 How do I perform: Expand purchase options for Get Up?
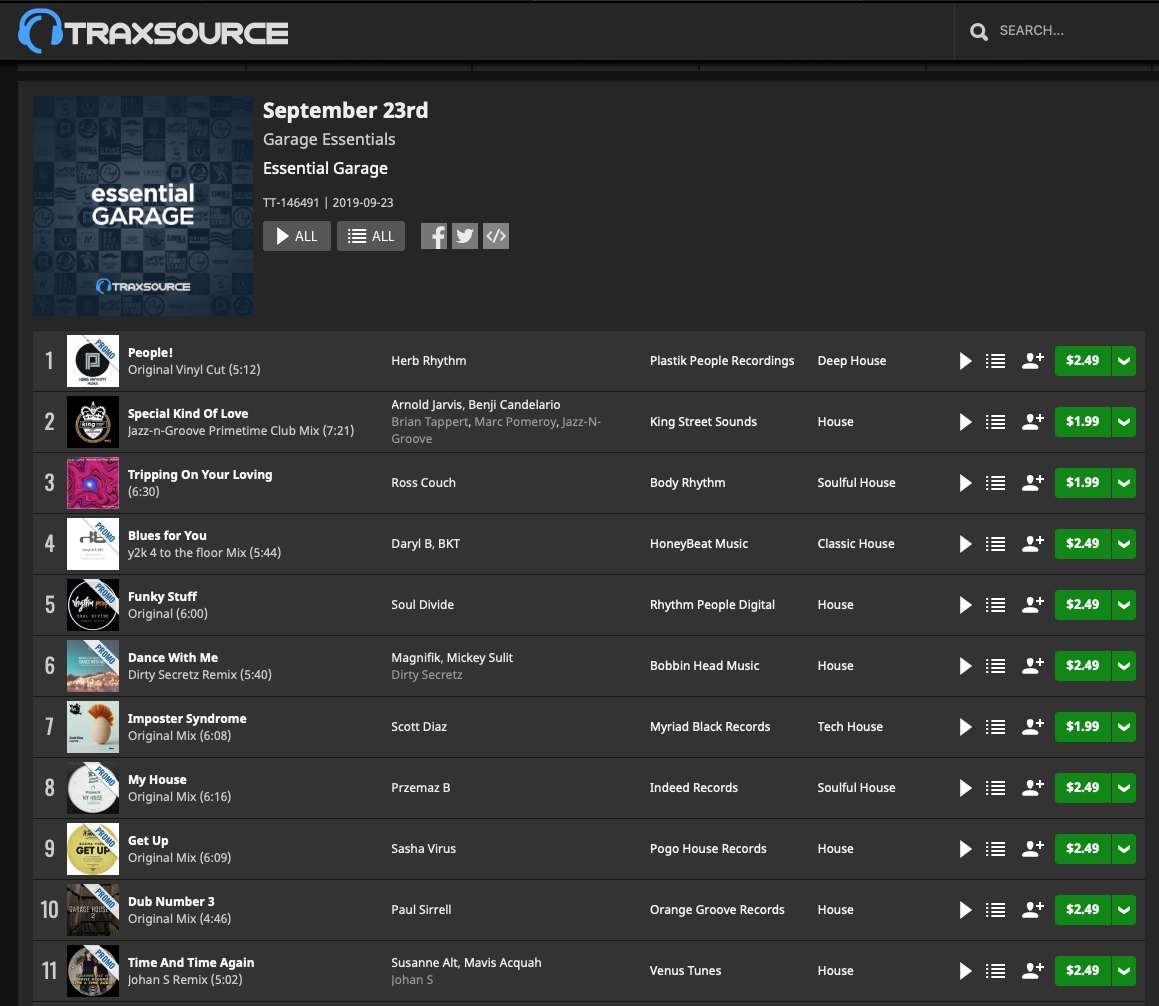point(1124,849)
